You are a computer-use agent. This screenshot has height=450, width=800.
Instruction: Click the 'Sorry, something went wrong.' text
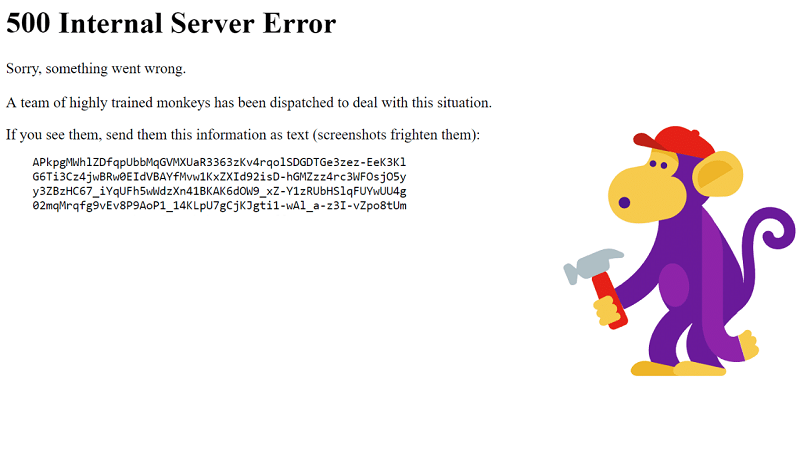[96, 68]
